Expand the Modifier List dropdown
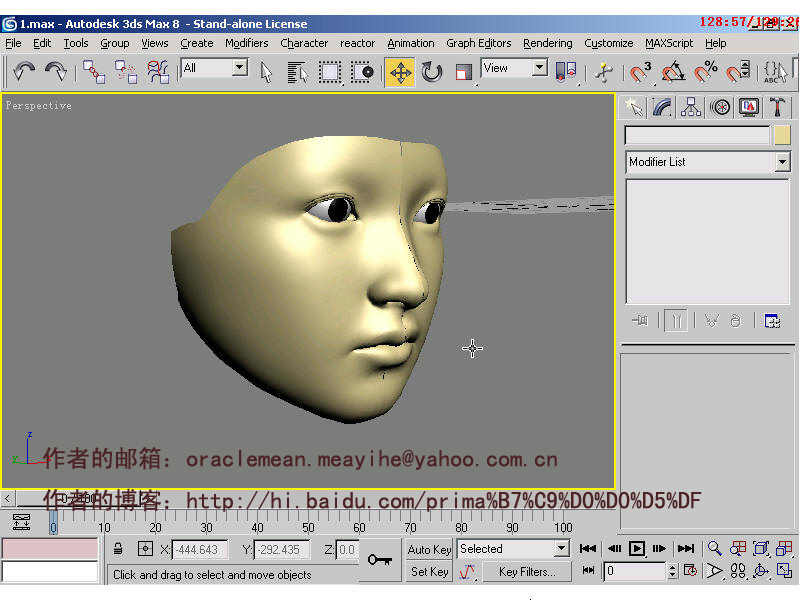 click(708, 162)
